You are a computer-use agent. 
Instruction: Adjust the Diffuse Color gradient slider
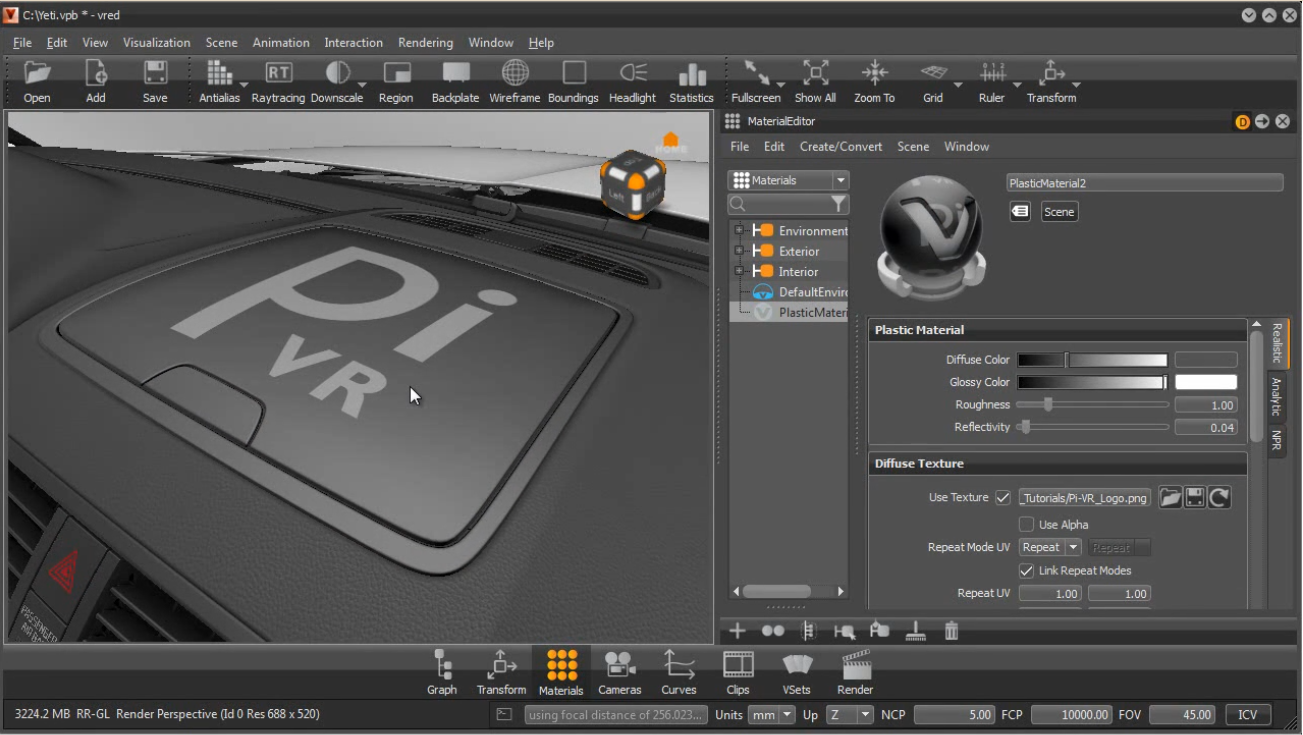[x=1092, y=360]
